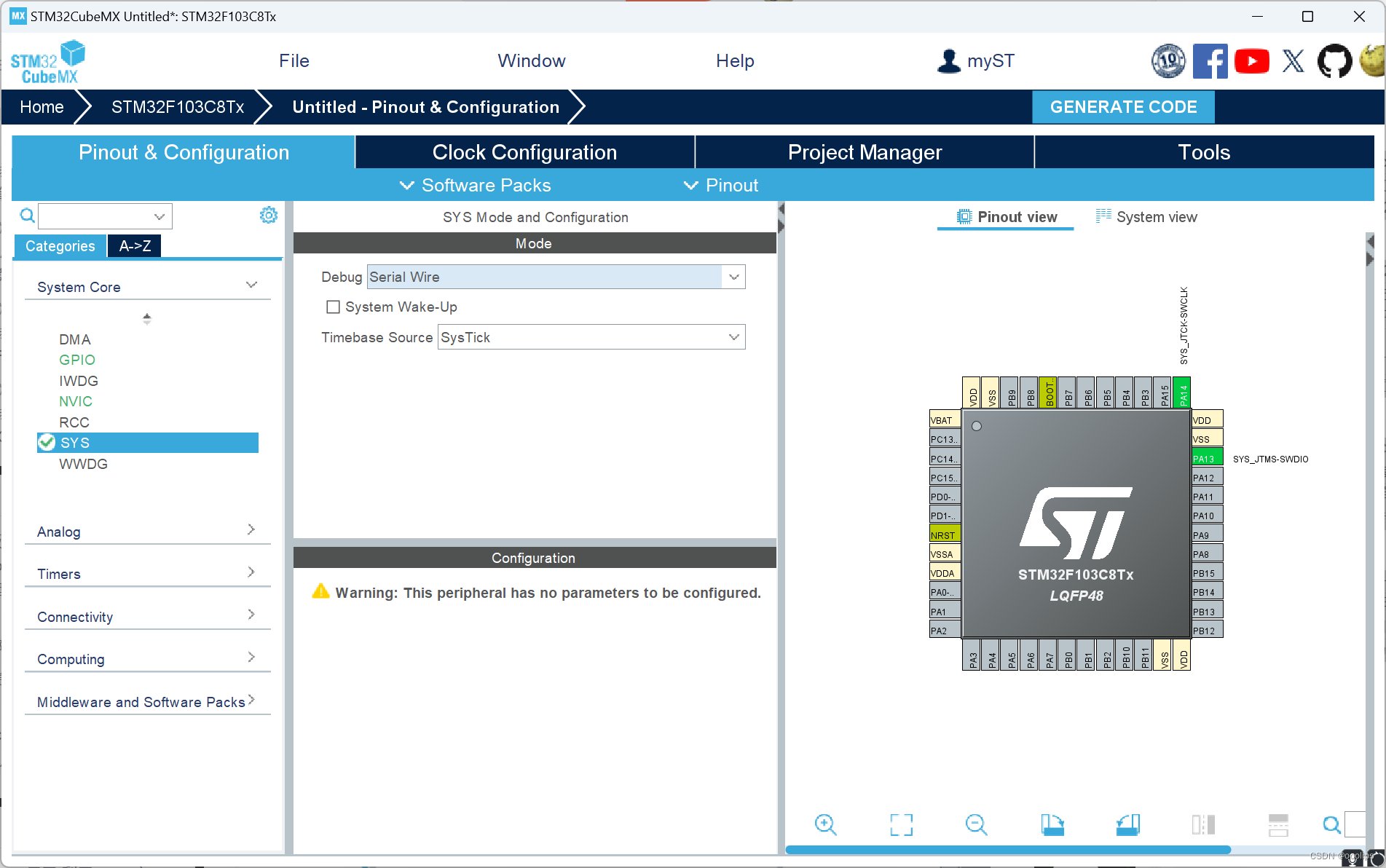Click the green PA13 pin
Screen dimensions: 1386x868
point(1207,458)
